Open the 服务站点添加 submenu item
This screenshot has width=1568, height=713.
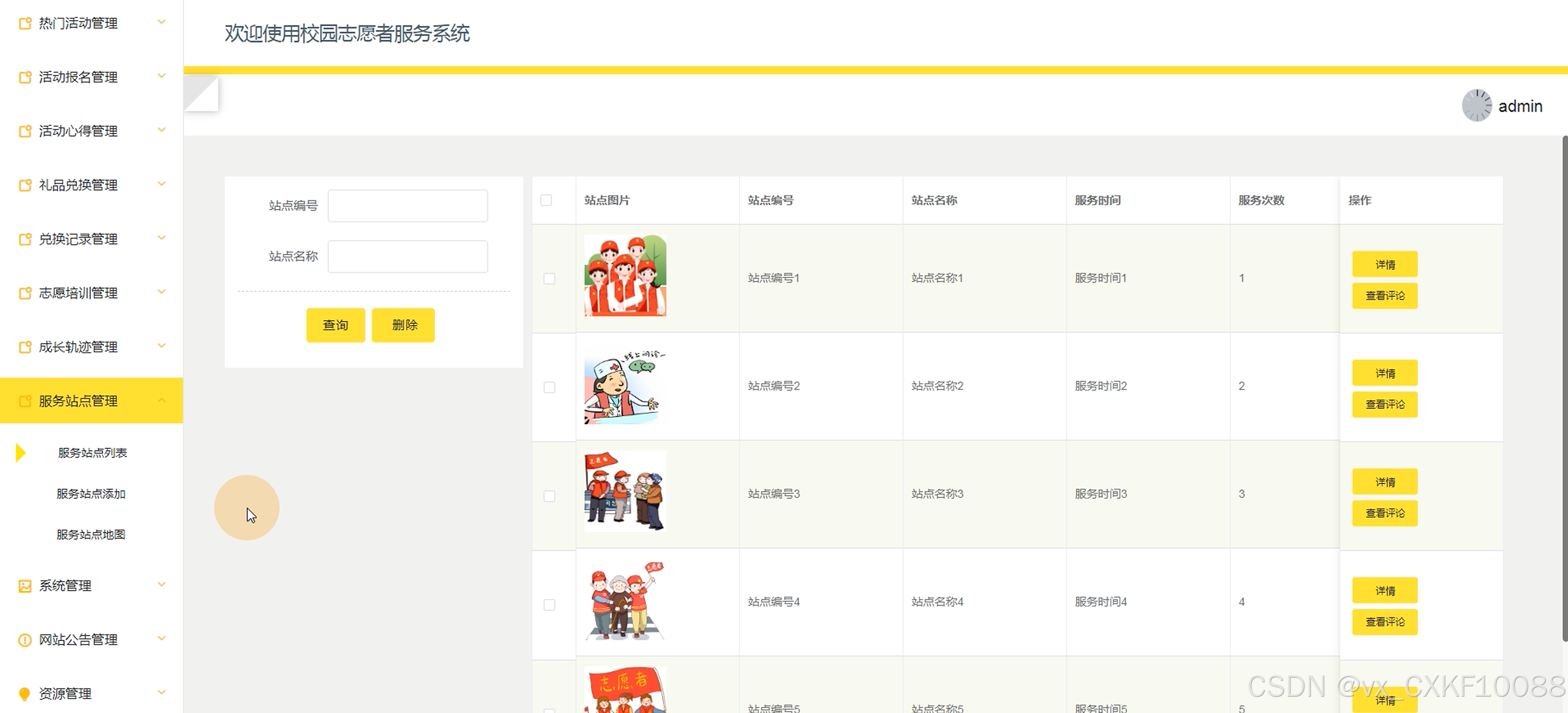pos(91,494)
